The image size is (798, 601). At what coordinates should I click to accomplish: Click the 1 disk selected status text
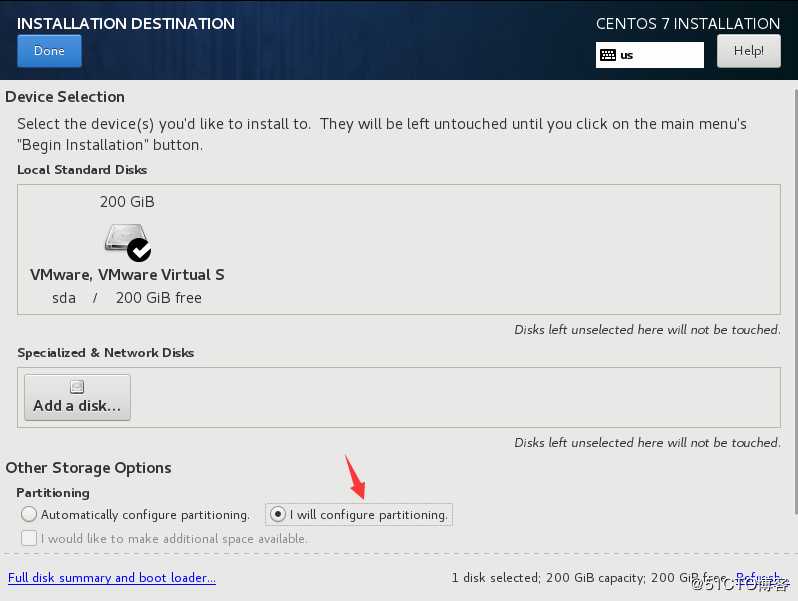(x=589, y=578)
